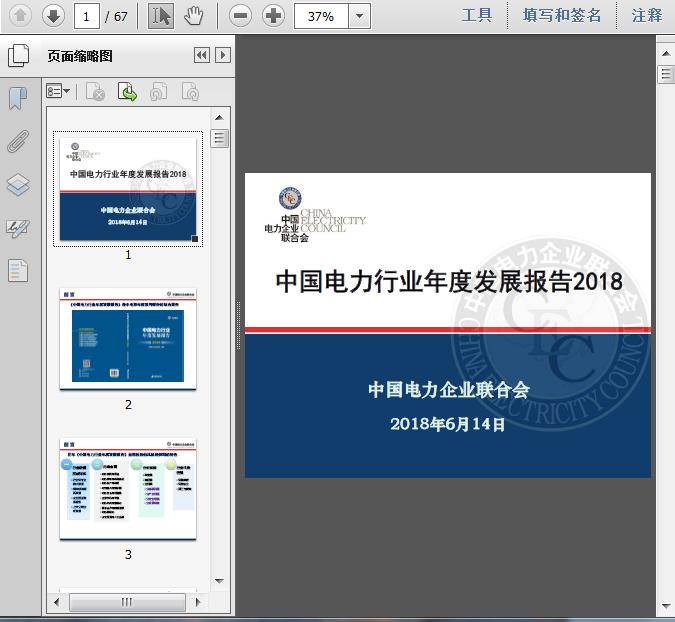The image size is (675, 622).
Task: Zoom in with the plus button
Action: (x=273, y=16)
